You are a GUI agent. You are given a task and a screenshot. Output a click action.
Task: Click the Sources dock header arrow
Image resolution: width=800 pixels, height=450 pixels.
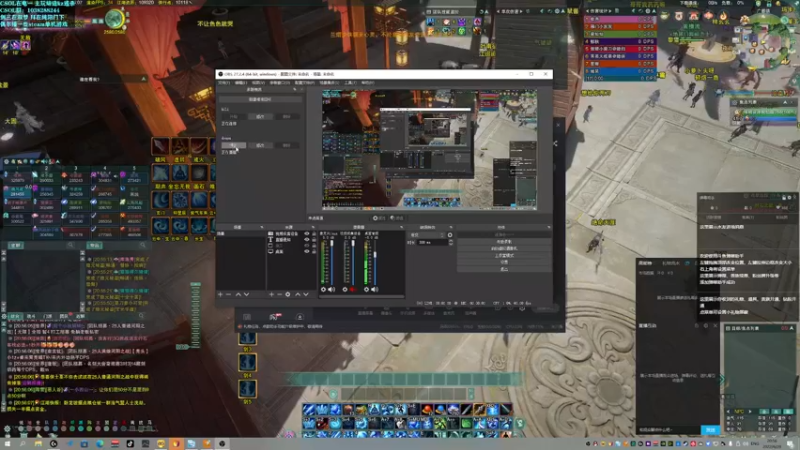(313, 227)
